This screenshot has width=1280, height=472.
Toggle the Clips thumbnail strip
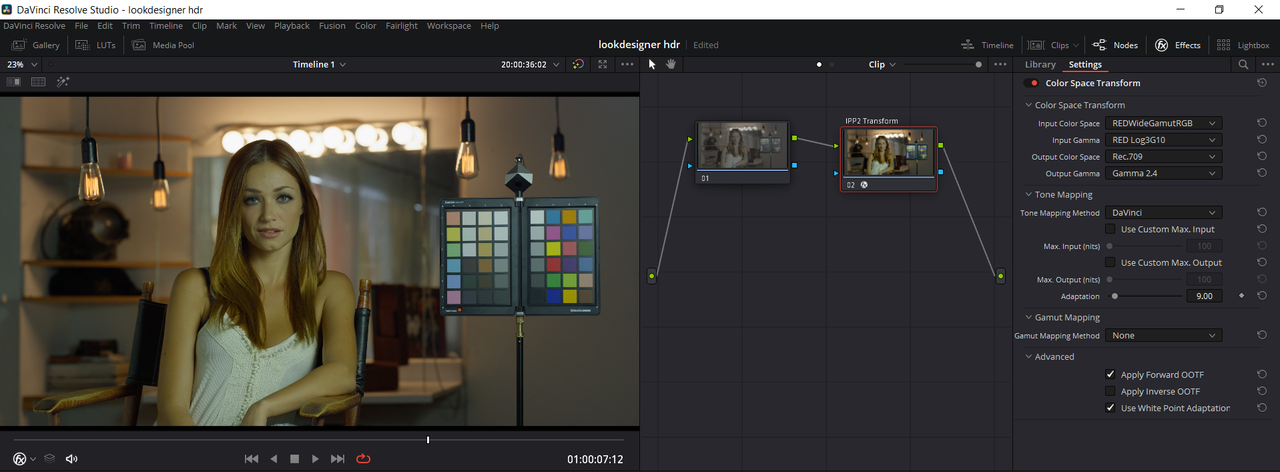click(x=1055, y=45)
